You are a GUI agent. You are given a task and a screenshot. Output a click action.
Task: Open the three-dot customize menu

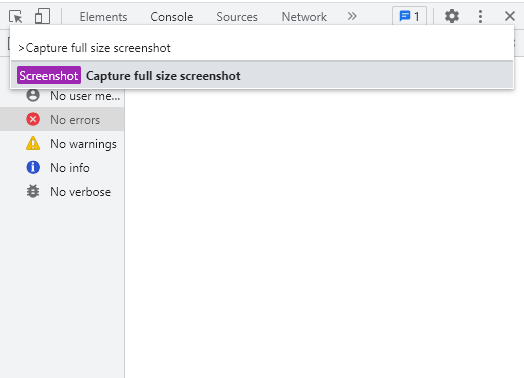pyautogui.click(x=480, y=16)
